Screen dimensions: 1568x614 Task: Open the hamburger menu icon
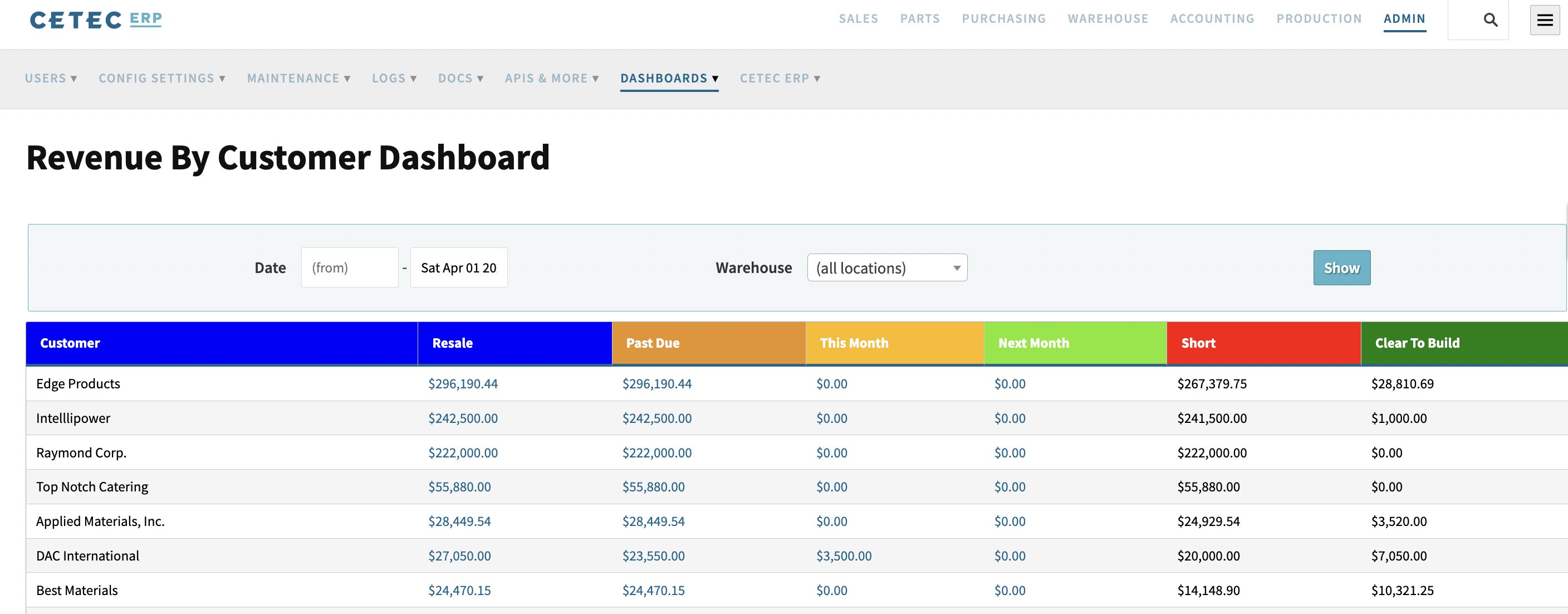pos(1544,20)
